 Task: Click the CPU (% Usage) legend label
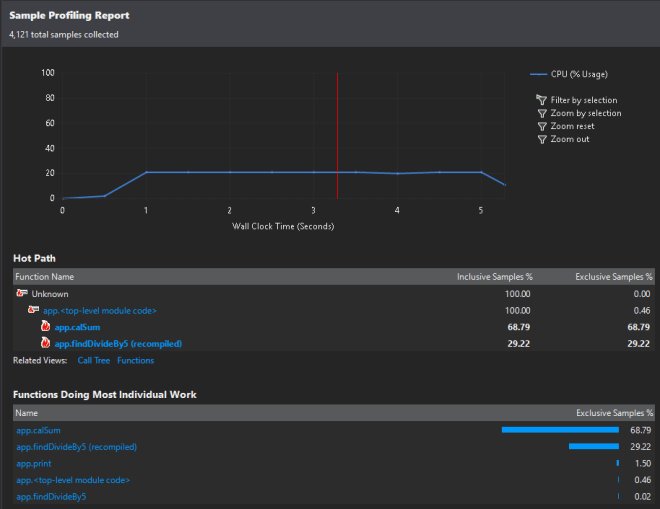(579, 74)
